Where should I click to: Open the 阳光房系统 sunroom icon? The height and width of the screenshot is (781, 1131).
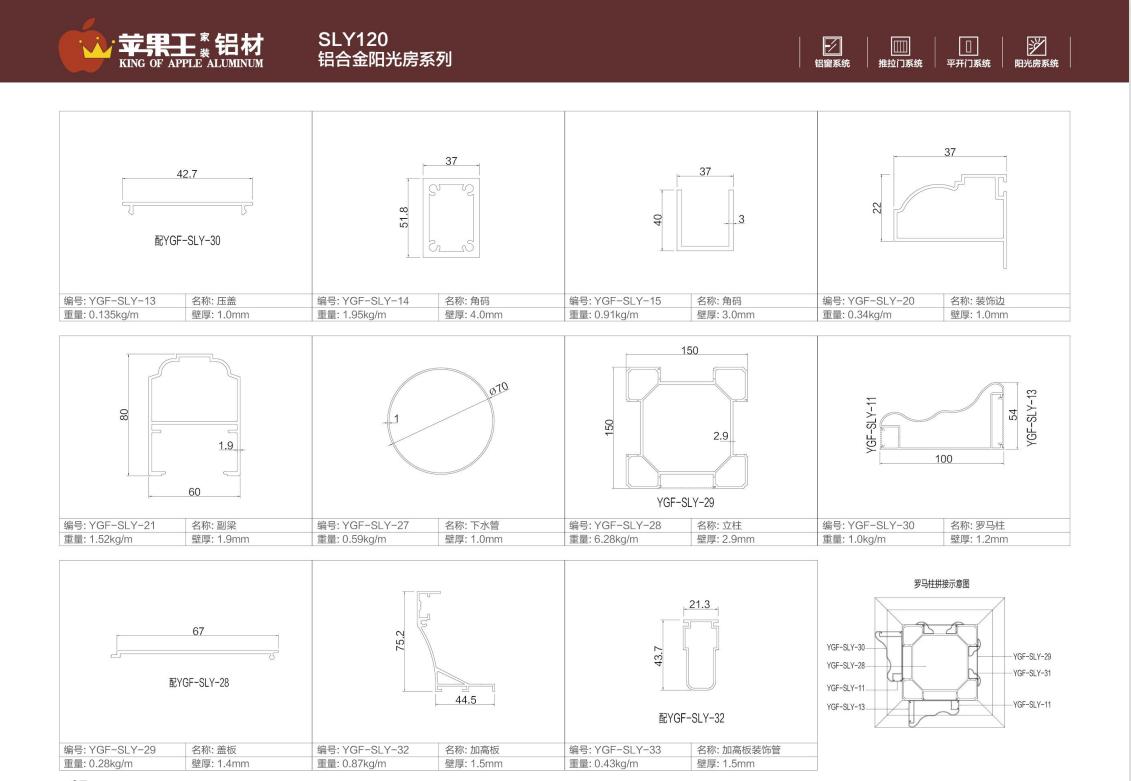pyautogui.click(x=1036, y=45)
